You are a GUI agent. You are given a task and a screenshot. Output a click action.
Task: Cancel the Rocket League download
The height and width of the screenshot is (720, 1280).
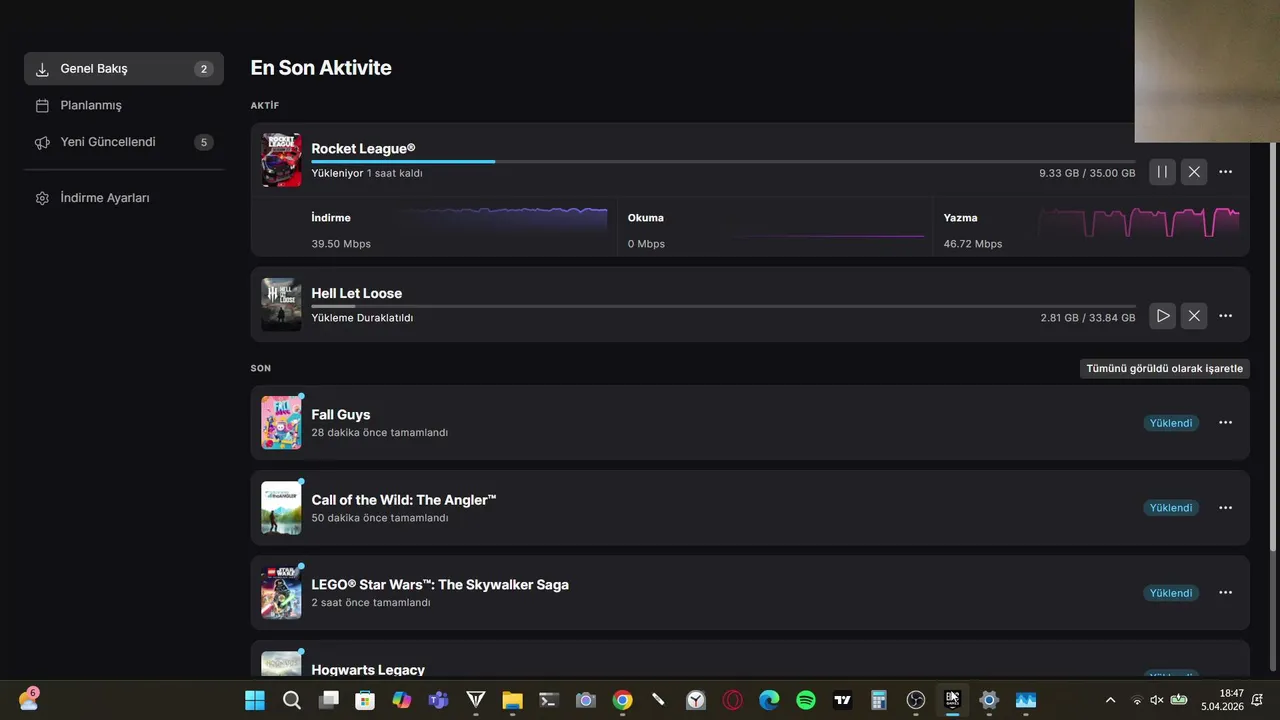1194,172
